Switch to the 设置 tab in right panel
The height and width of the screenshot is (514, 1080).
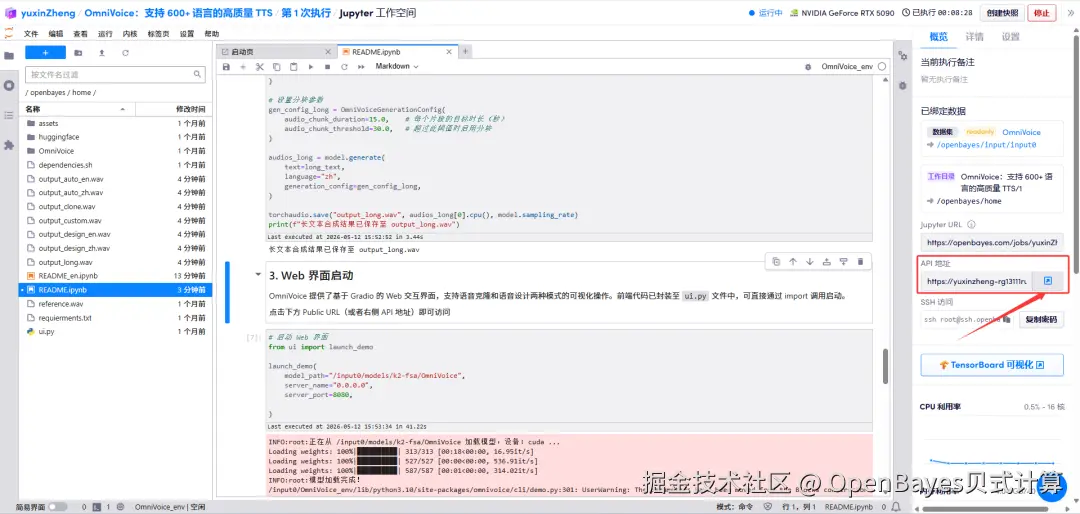click(x=1010, y=37)
